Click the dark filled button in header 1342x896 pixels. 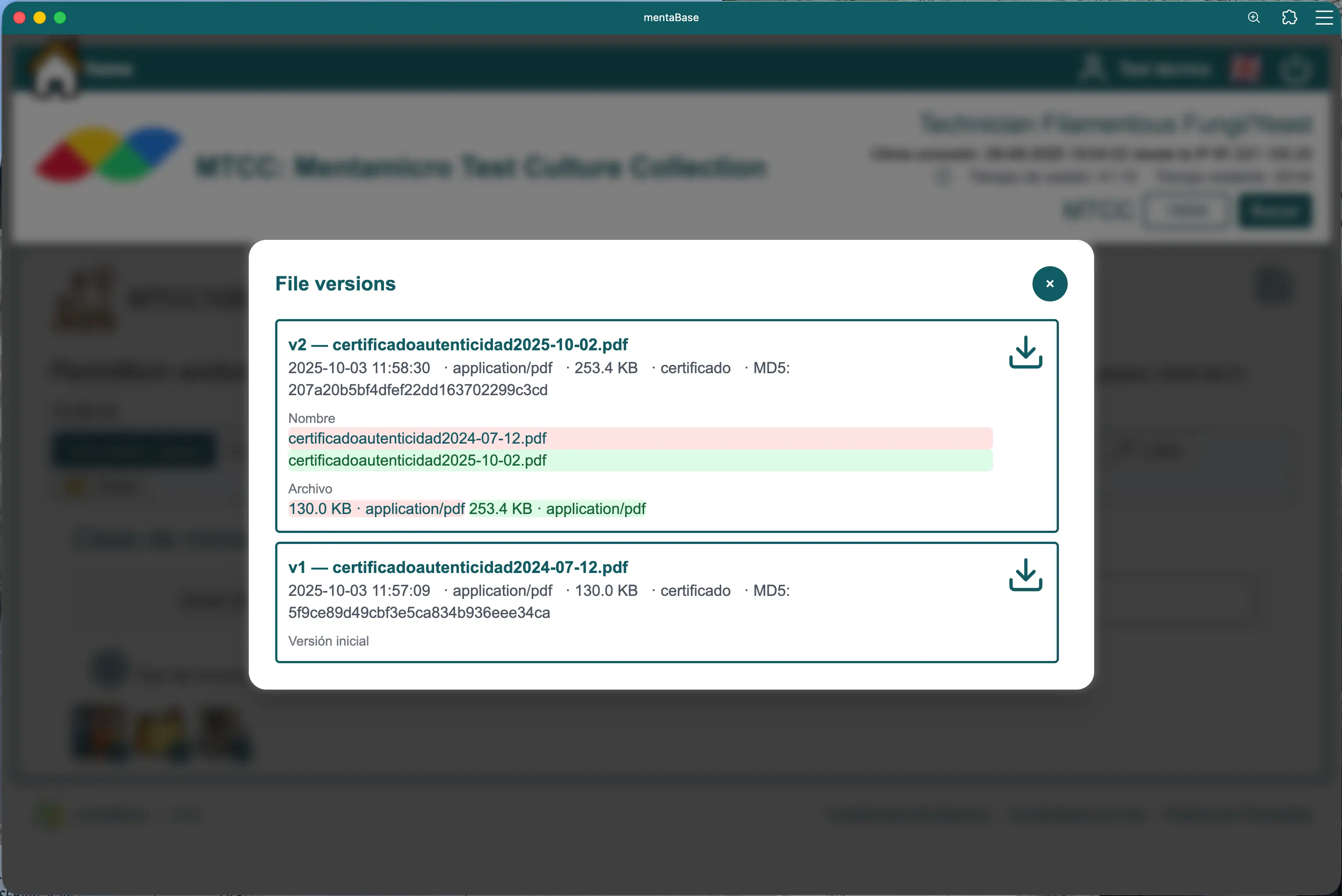tap(1275, 211)
